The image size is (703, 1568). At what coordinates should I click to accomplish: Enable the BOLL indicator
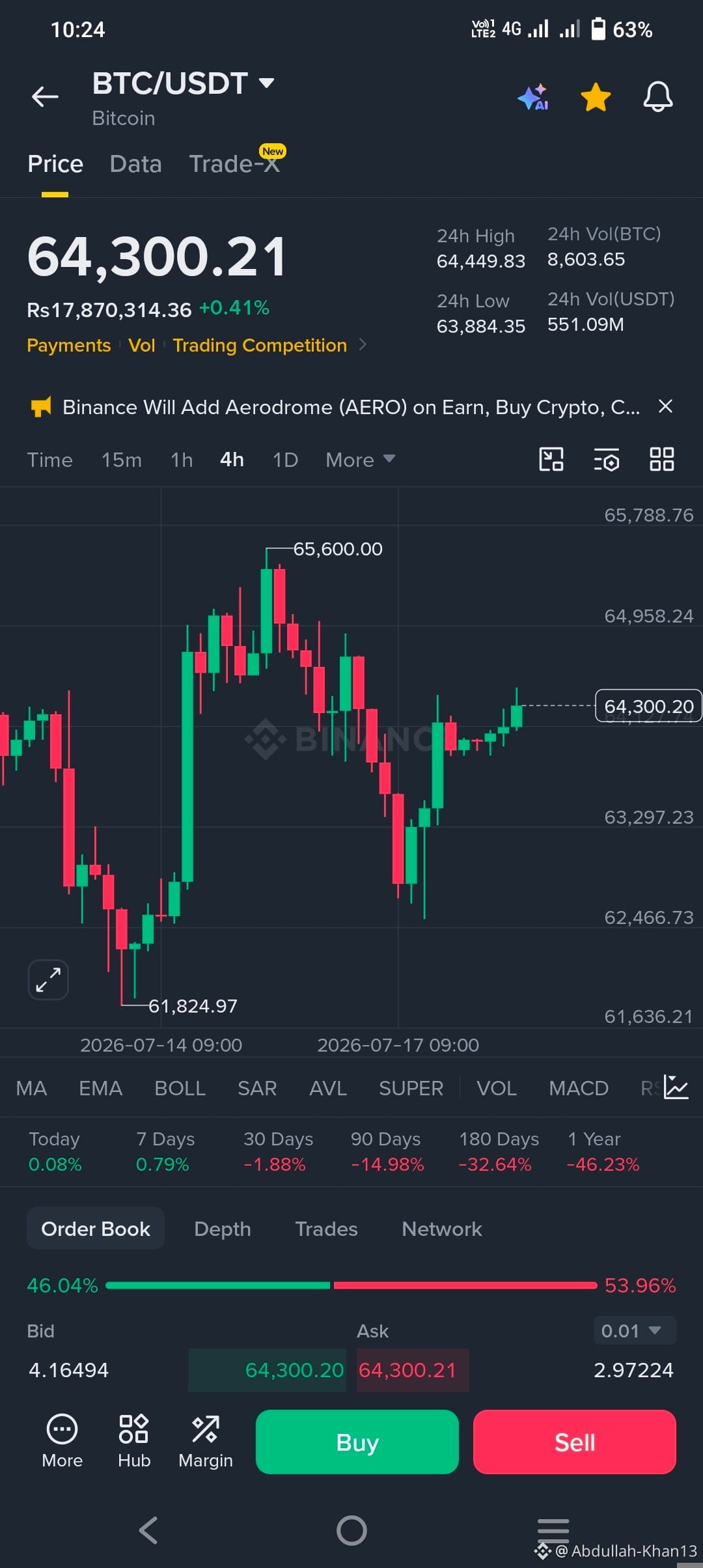180,1088
